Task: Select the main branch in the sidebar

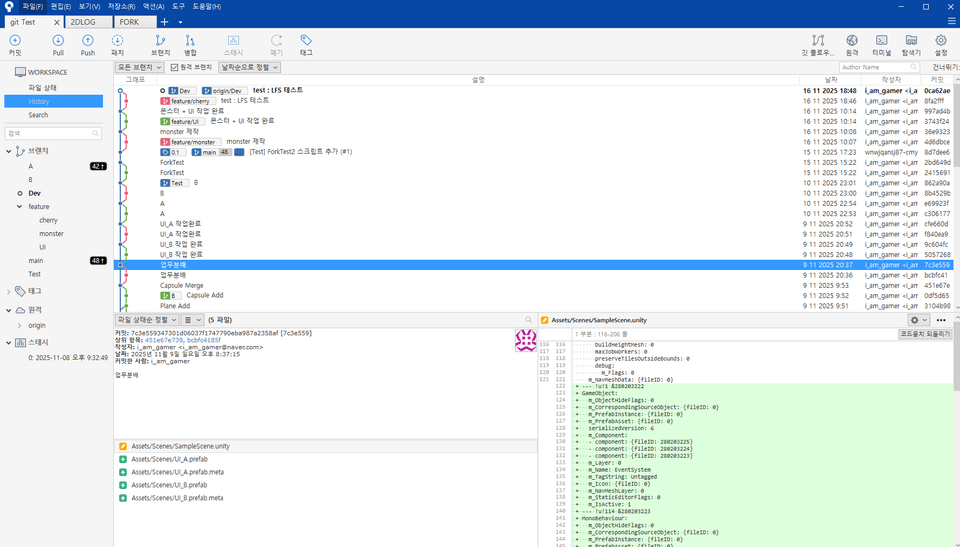Action: coord(36,261)
